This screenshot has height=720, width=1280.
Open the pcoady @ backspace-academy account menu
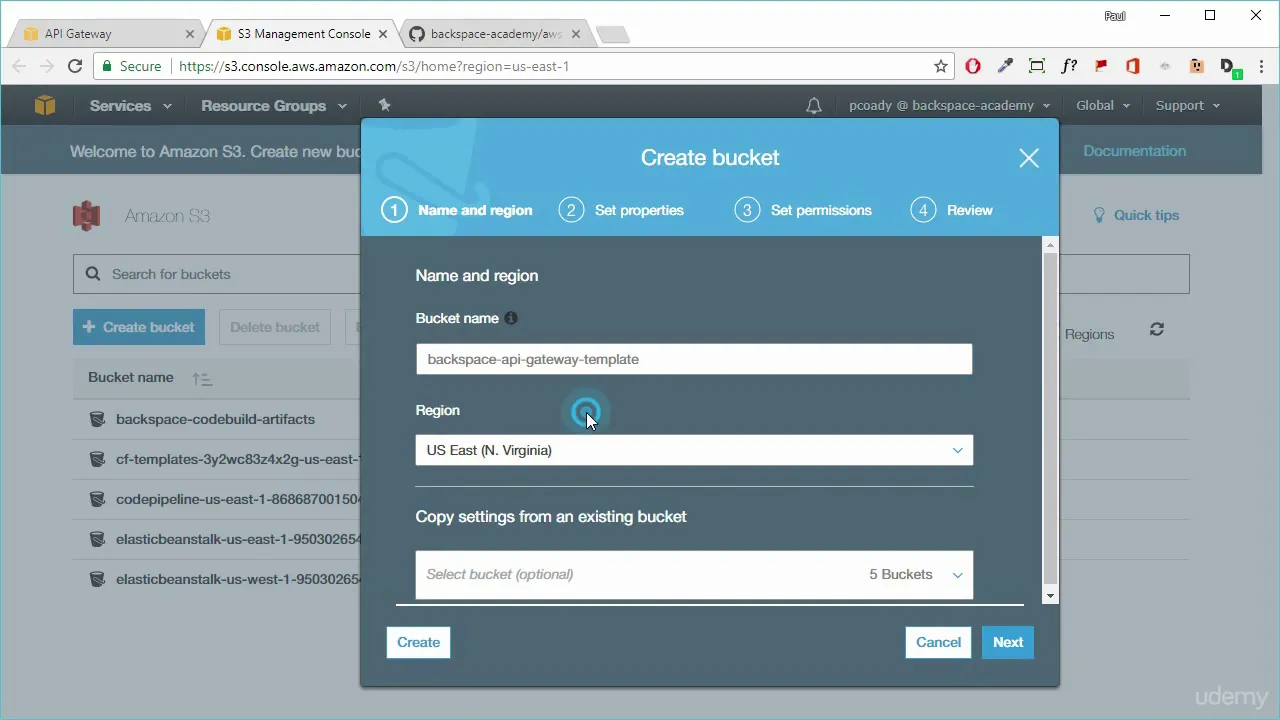[x=949, y=105]
